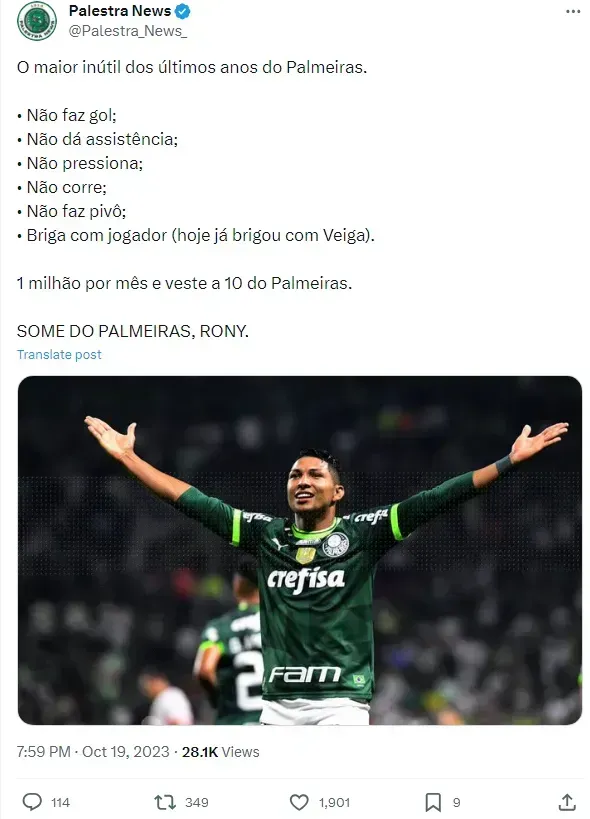Bookmark this post via bookmark icon

point(433,802)
